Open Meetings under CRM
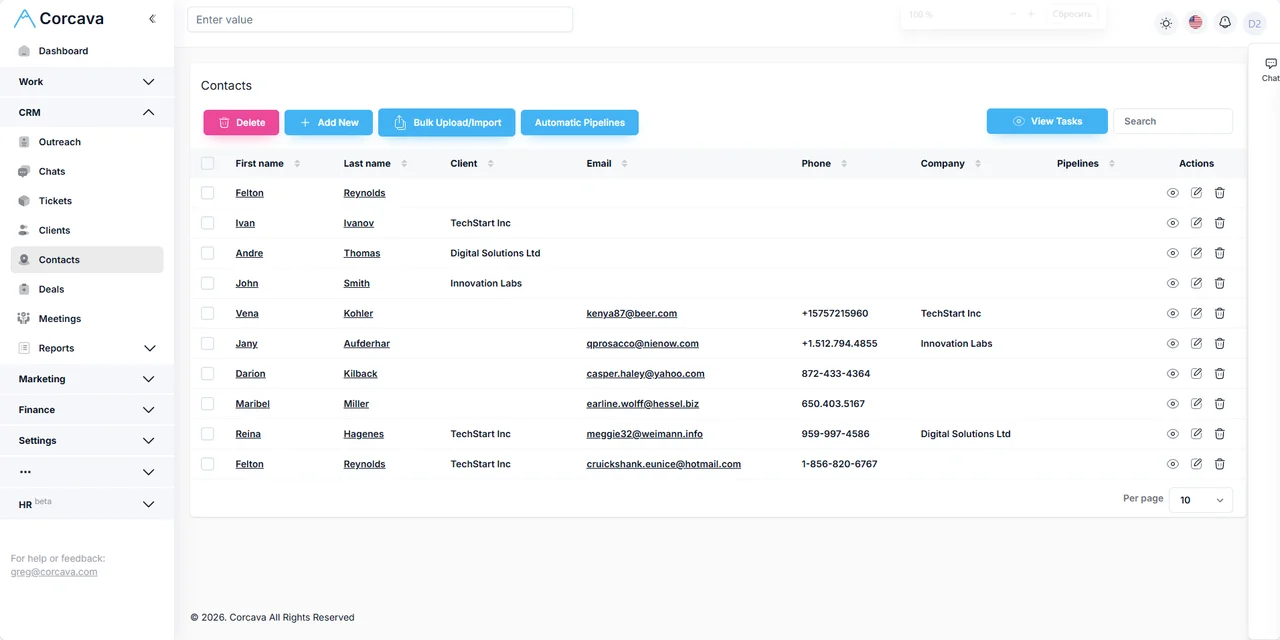 pyautogui.click(x=87, y=319)
